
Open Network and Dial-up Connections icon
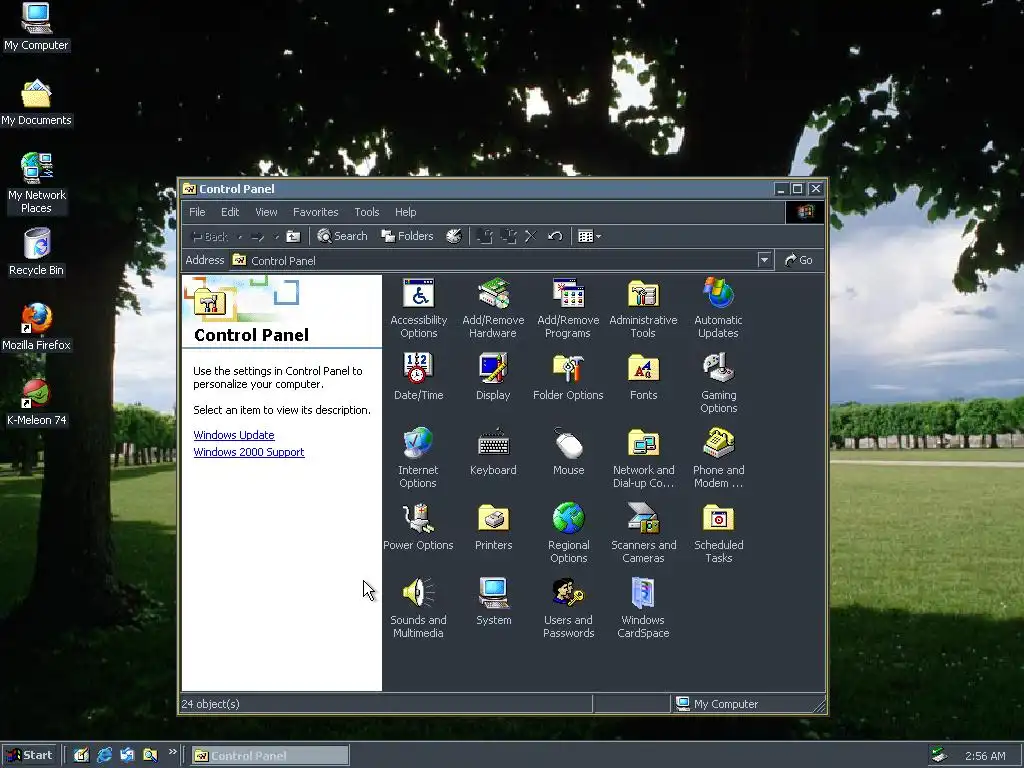(x=643, y=458)
